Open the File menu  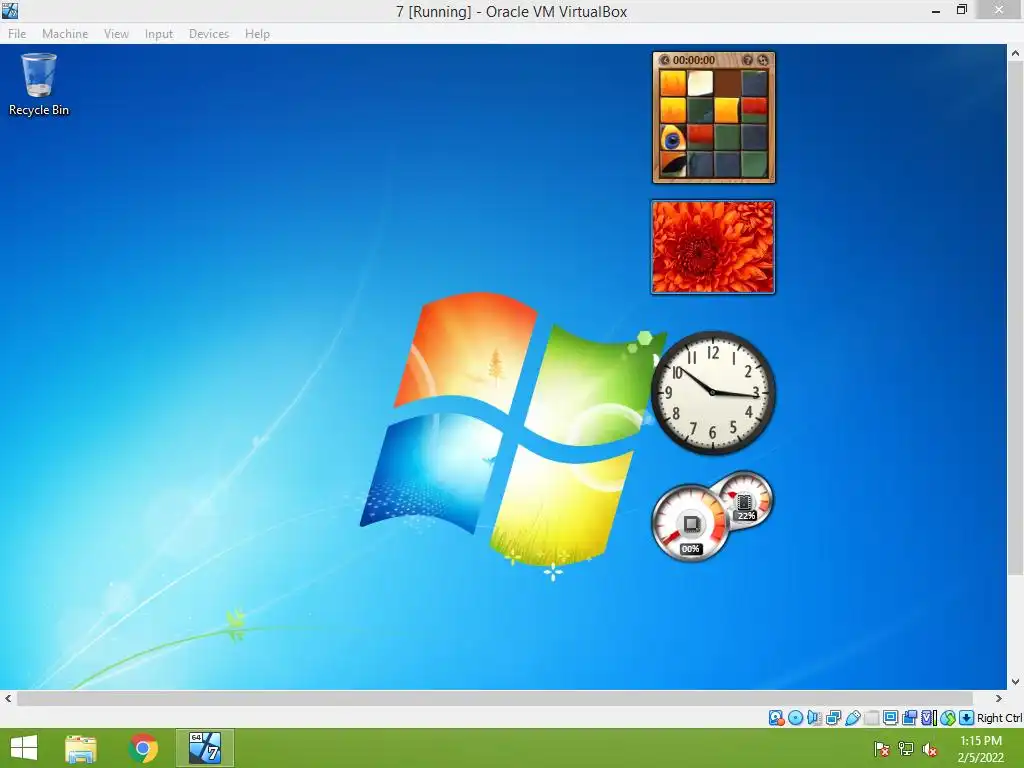pyautogui.click(x=17, y=34)
